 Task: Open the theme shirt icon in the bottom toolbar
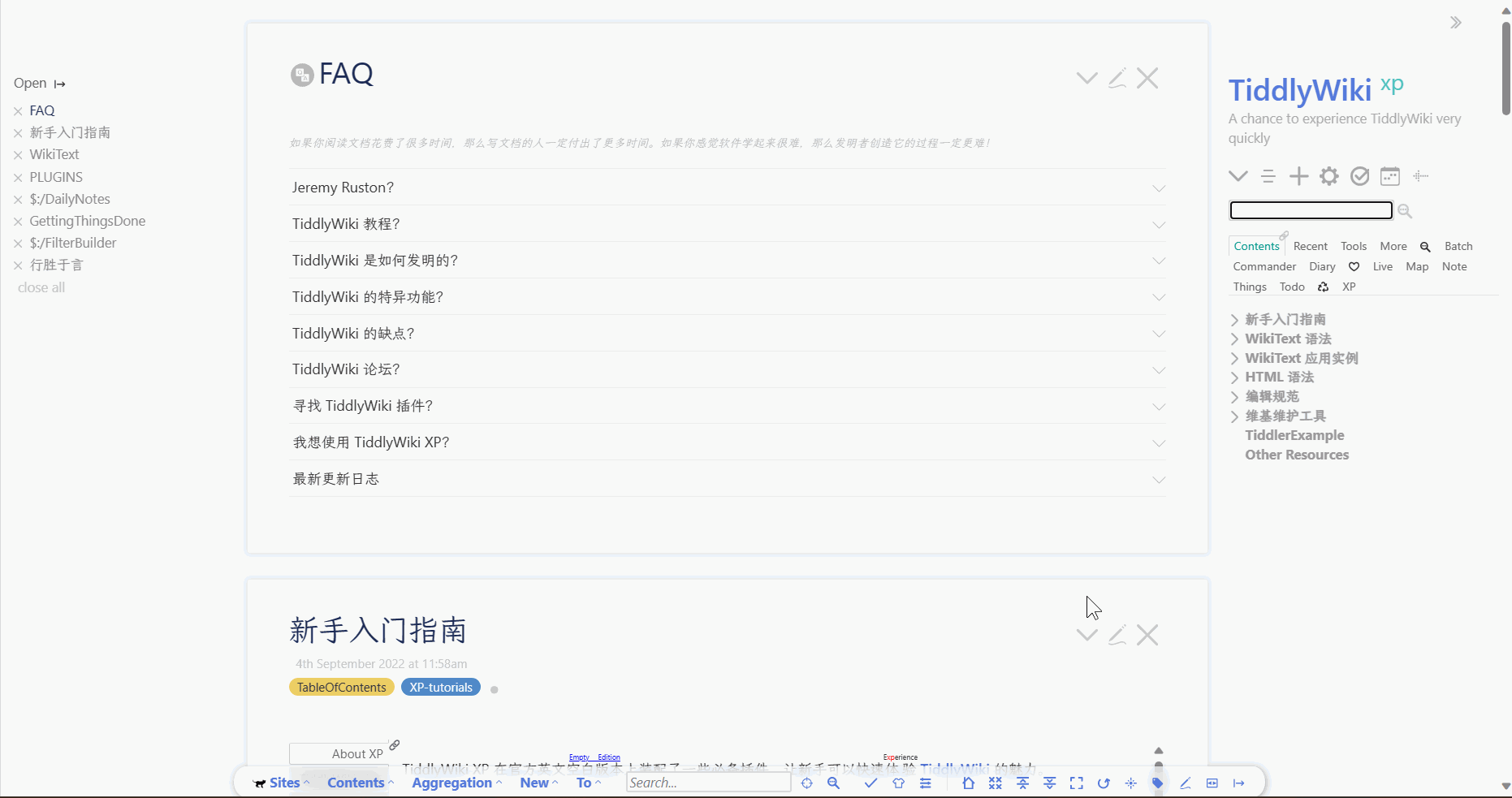(898, 783)
